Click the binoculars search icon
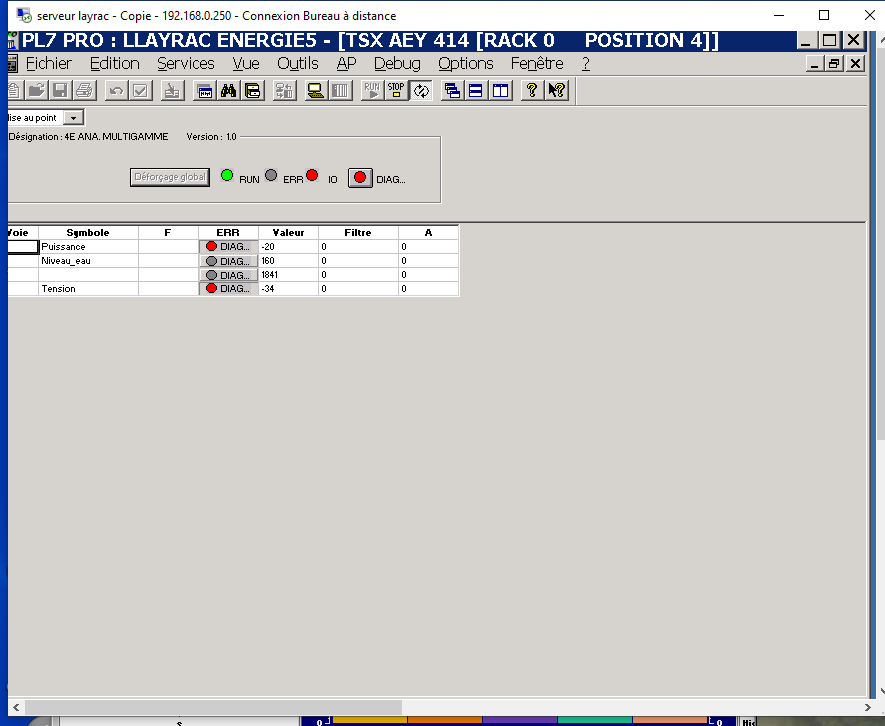This screenshot has height=726, width=885. [229, 90]
